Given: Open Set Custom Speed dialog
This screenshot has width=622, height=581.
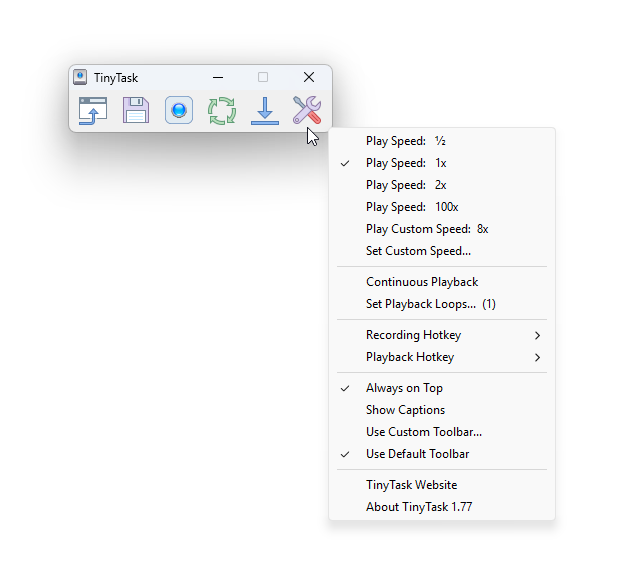Looking at the screenshot, I should [442, 251].
